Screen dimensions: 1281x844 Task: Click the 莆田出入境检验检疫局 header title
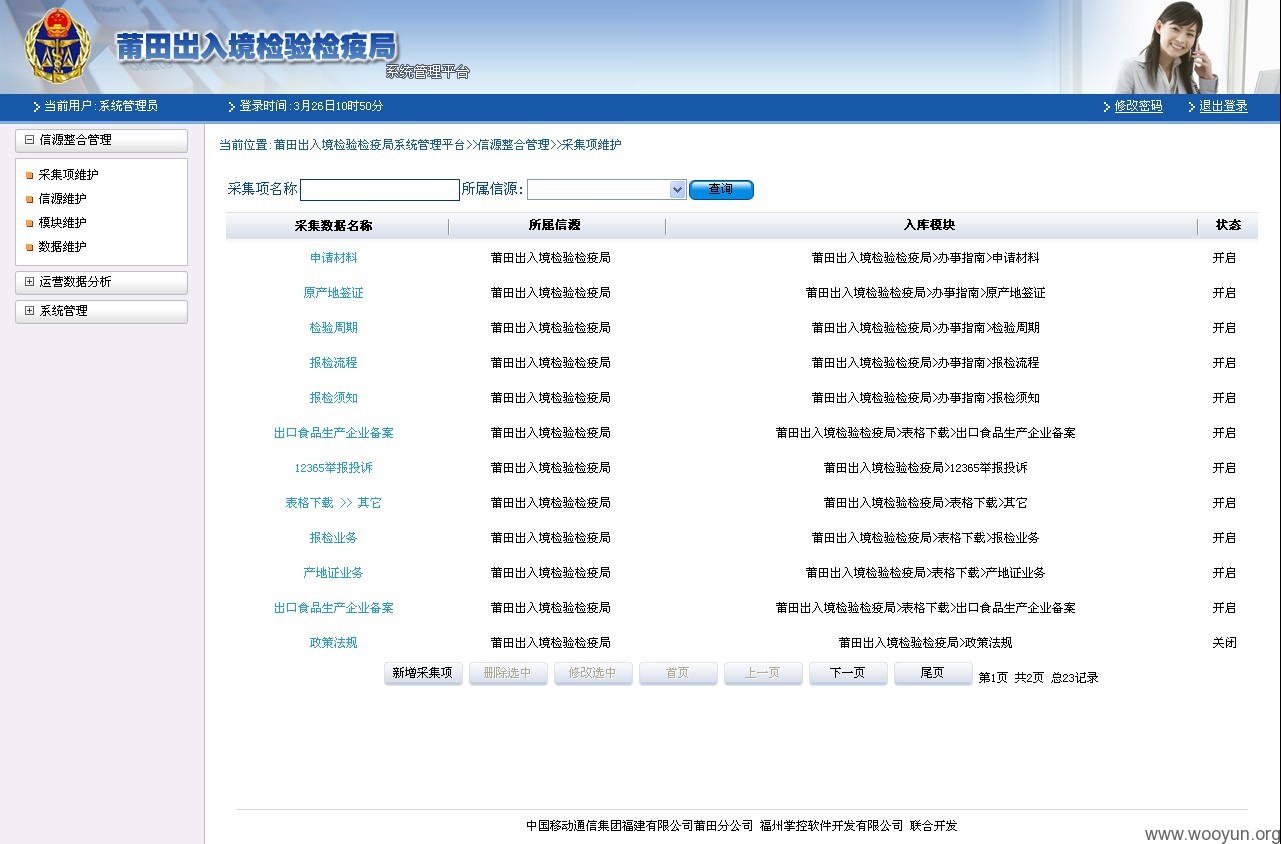pos(257,47)
